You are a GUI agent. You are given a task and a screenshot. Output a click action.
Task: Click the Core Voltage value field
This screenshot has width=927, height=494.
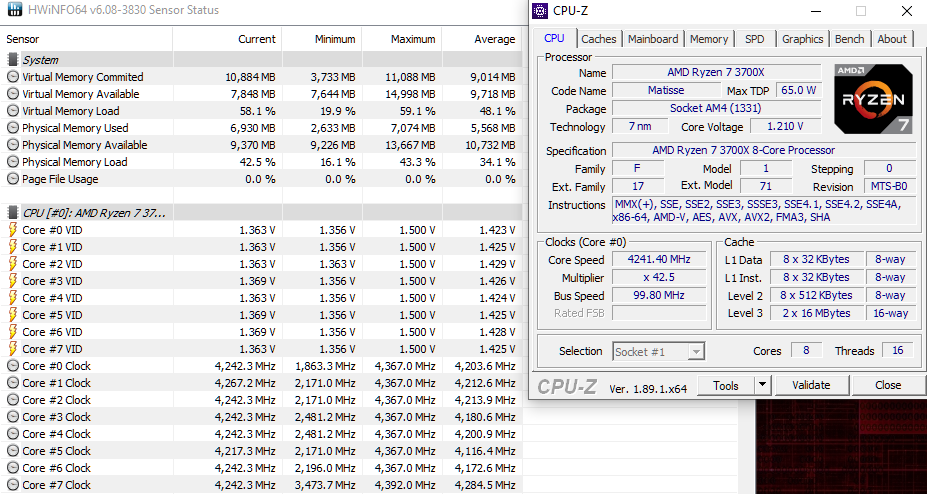(785, 126)
